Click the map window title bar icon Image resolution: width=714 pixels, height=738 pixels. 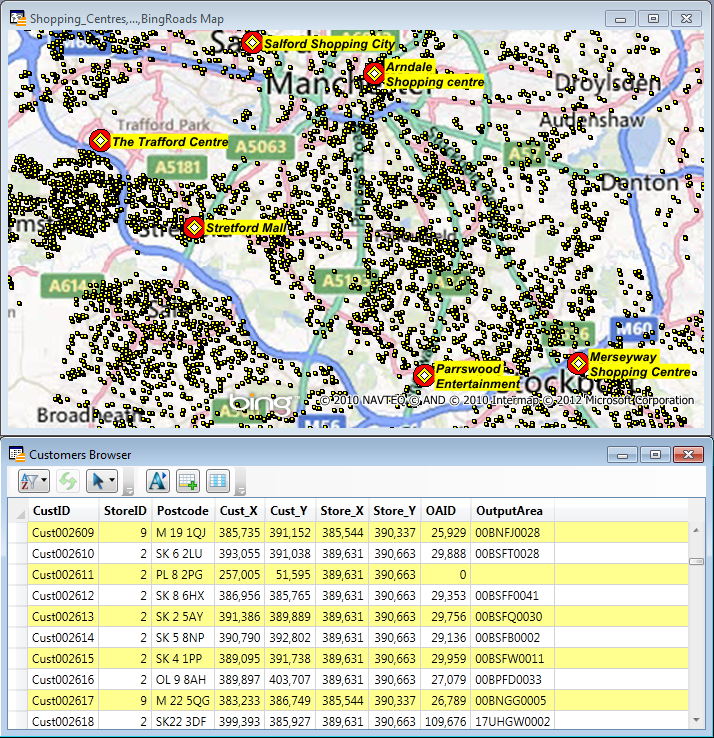[x=18, y=18]
